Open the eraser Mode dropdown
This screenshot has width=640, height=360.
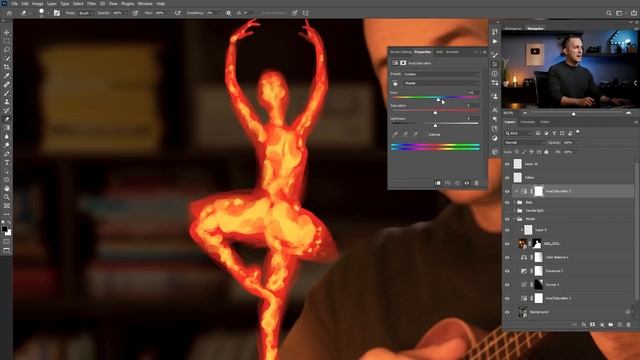[85, 13]
